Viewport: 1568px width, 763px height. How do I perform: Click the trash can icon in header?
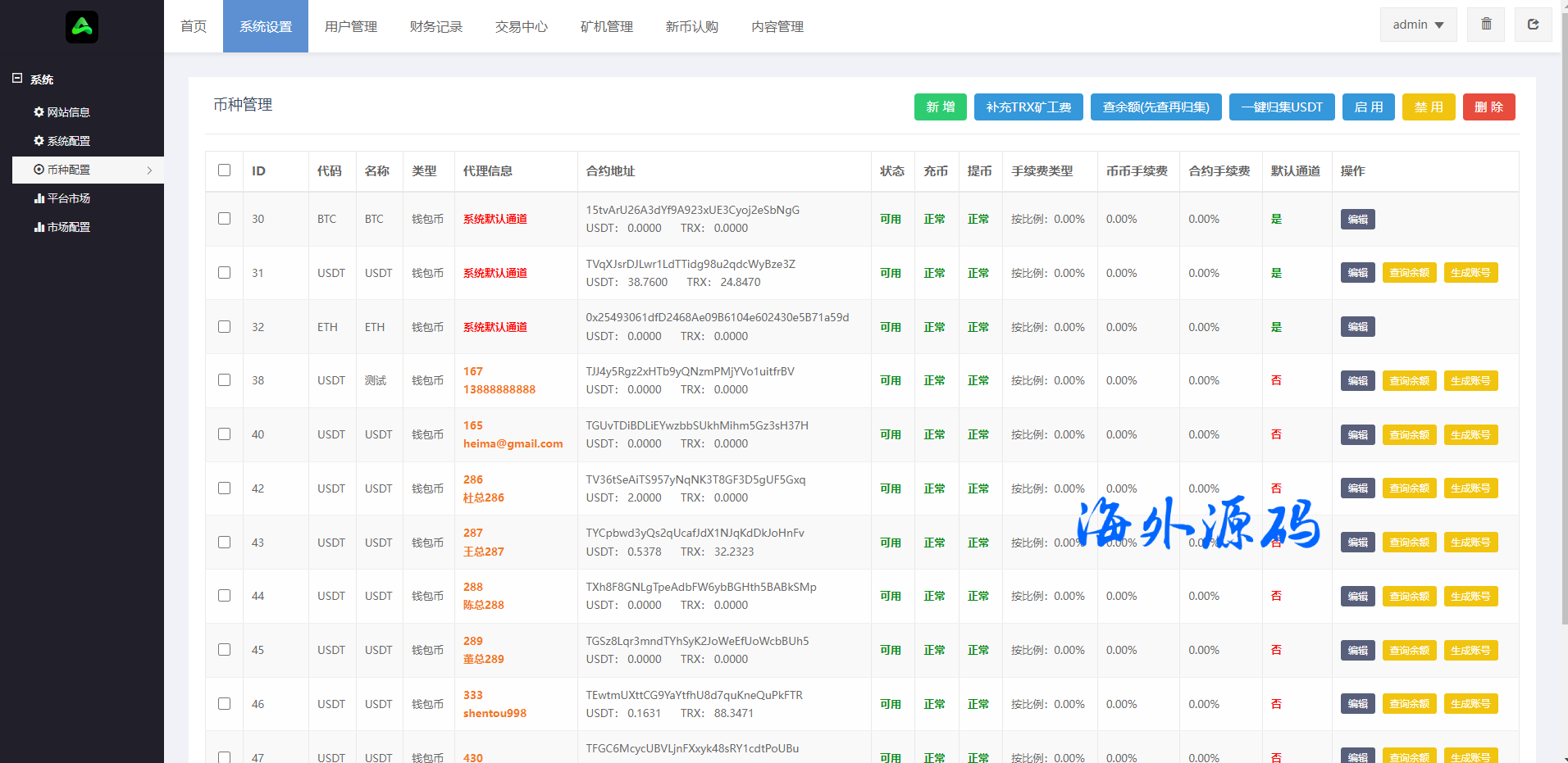1486,25
